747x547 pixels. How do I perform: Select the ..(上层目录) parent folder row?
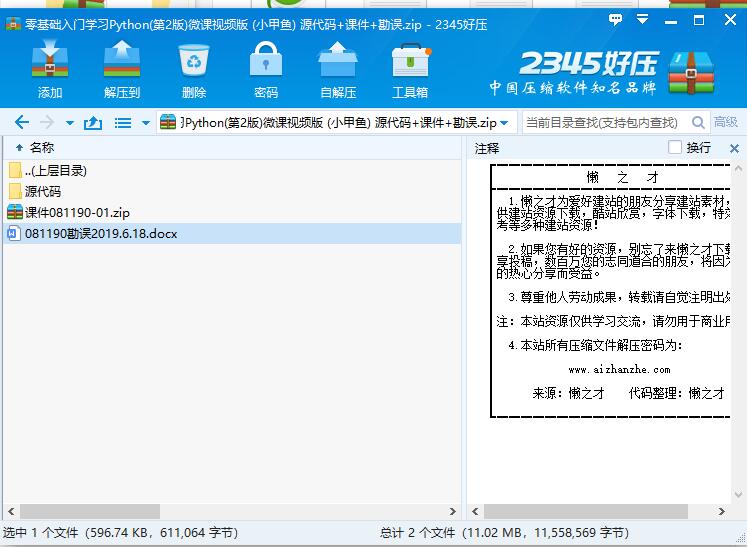tap(232, 171)
